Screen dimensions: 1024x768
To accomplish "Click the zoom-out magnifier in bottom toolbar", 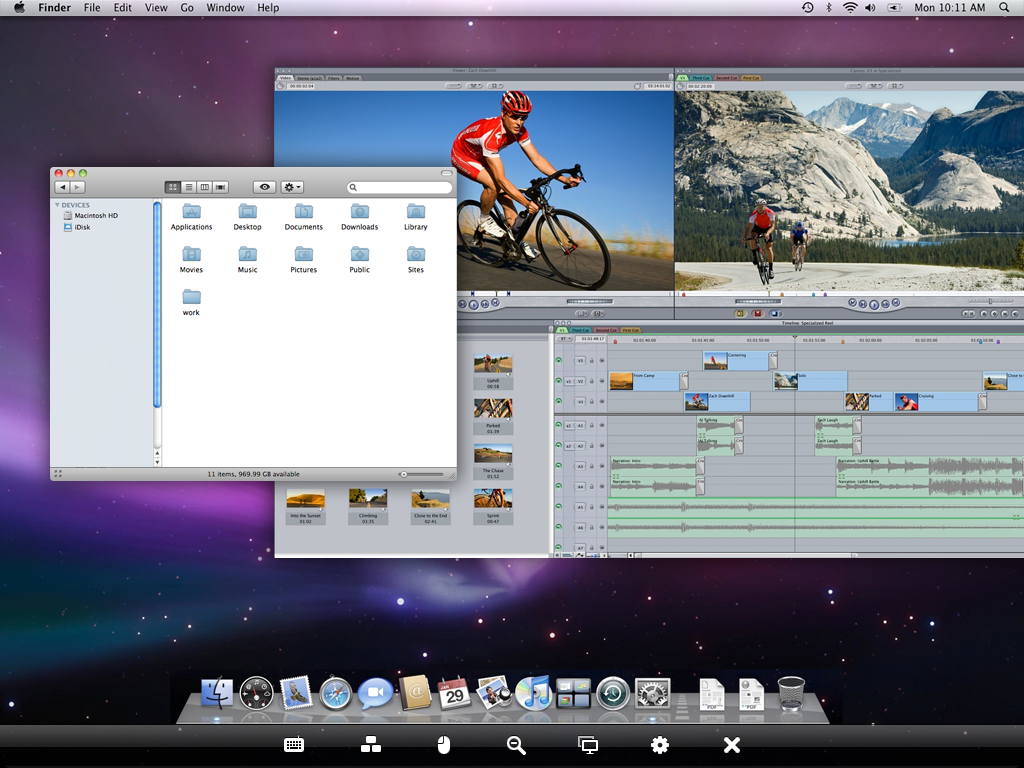I will pyautogui.click(x=516, y=745).
